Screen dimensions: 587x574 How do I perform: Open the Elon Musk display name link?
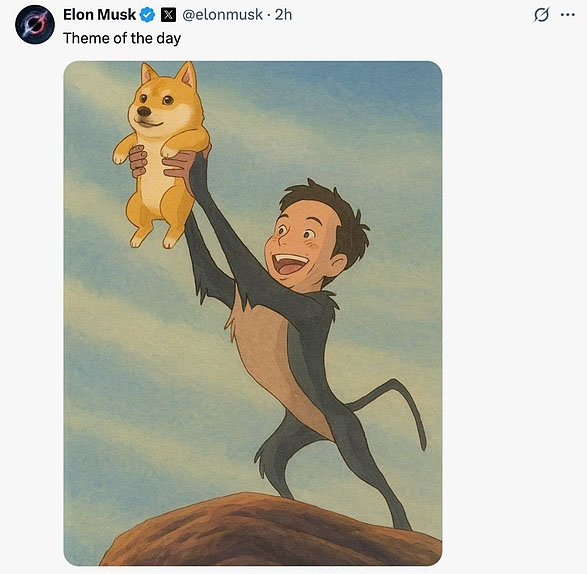click(x=99, y=15)
